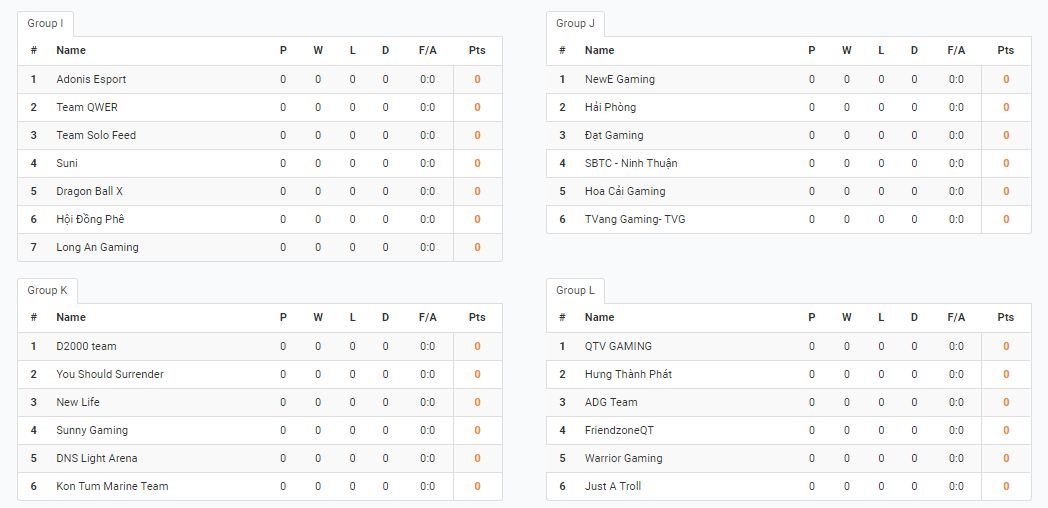Open Long An Gaming team entry
Viewport: 1048px width, 508px height.
click(98, 247)
